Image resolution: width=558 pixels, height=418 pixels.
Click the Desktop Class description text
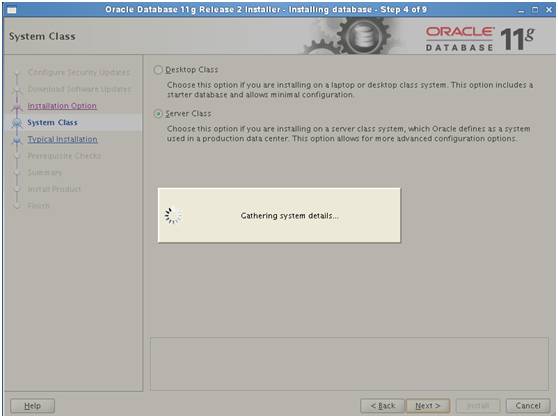tap(350, 90)
